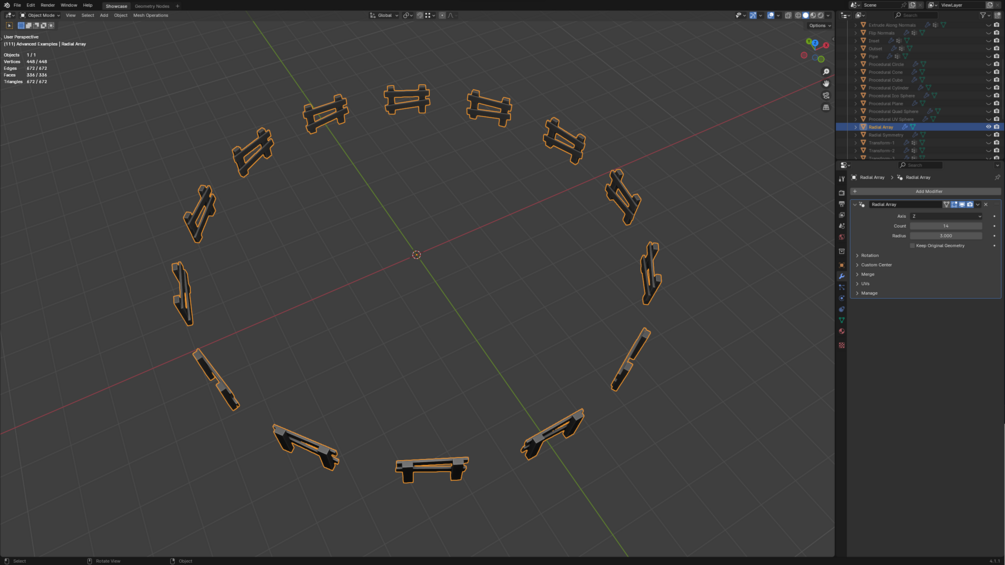The width and height of the screenshot is (1005, 565).
Task: Click the new scene icon beside Scene field
Action: (x=912, y=5)
